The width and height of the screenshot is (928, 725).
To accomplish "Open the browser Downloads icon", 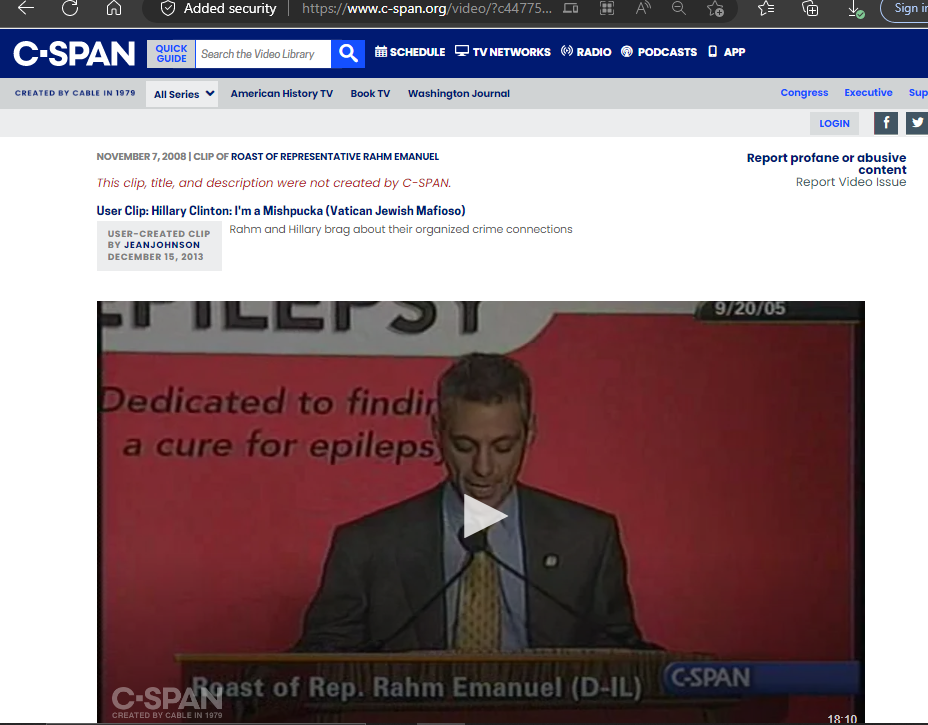I will point(855,8).
